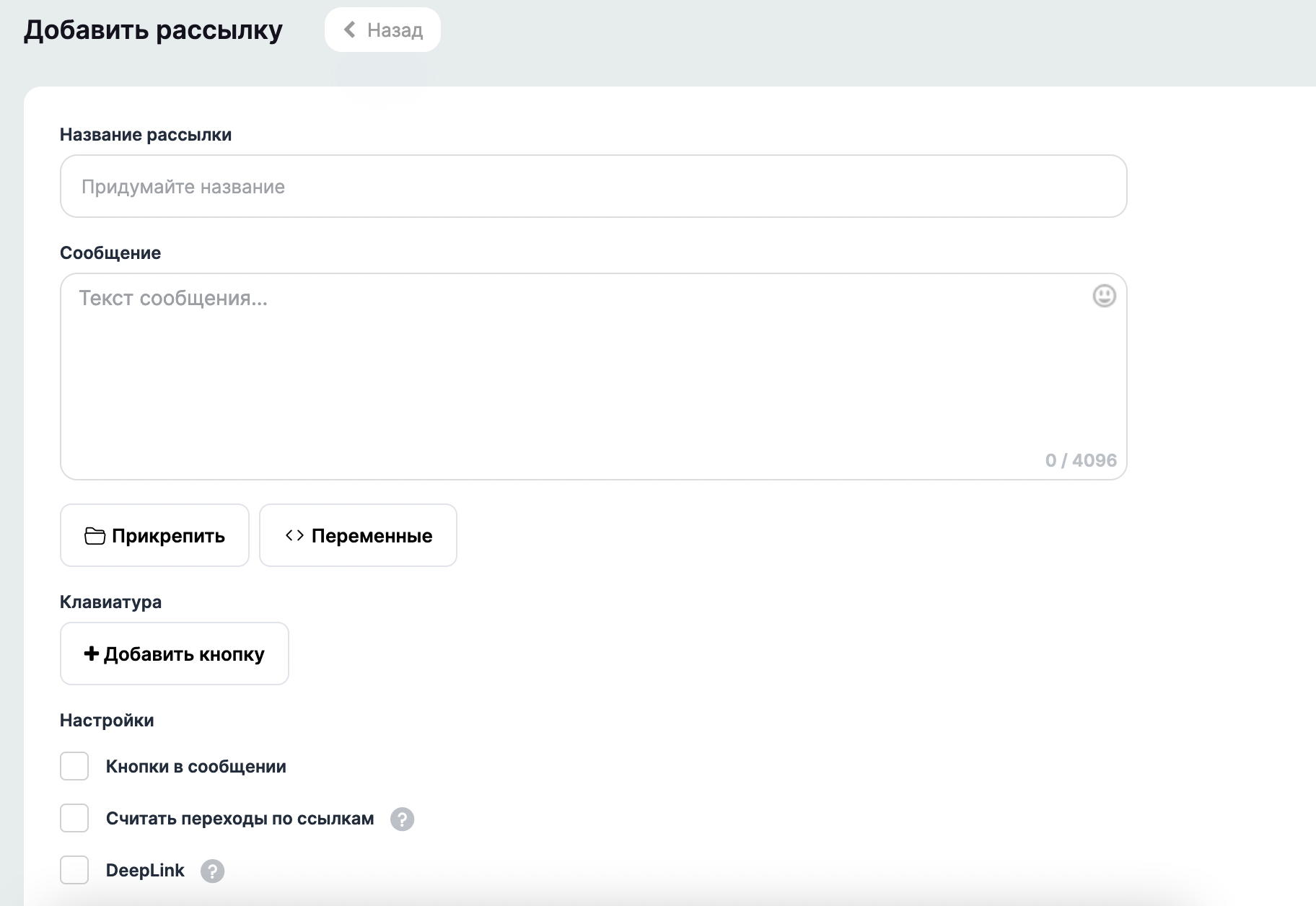Click the Считать переходы по ссылкам label
Screen dimensions: 1316x906
(240, 819)
